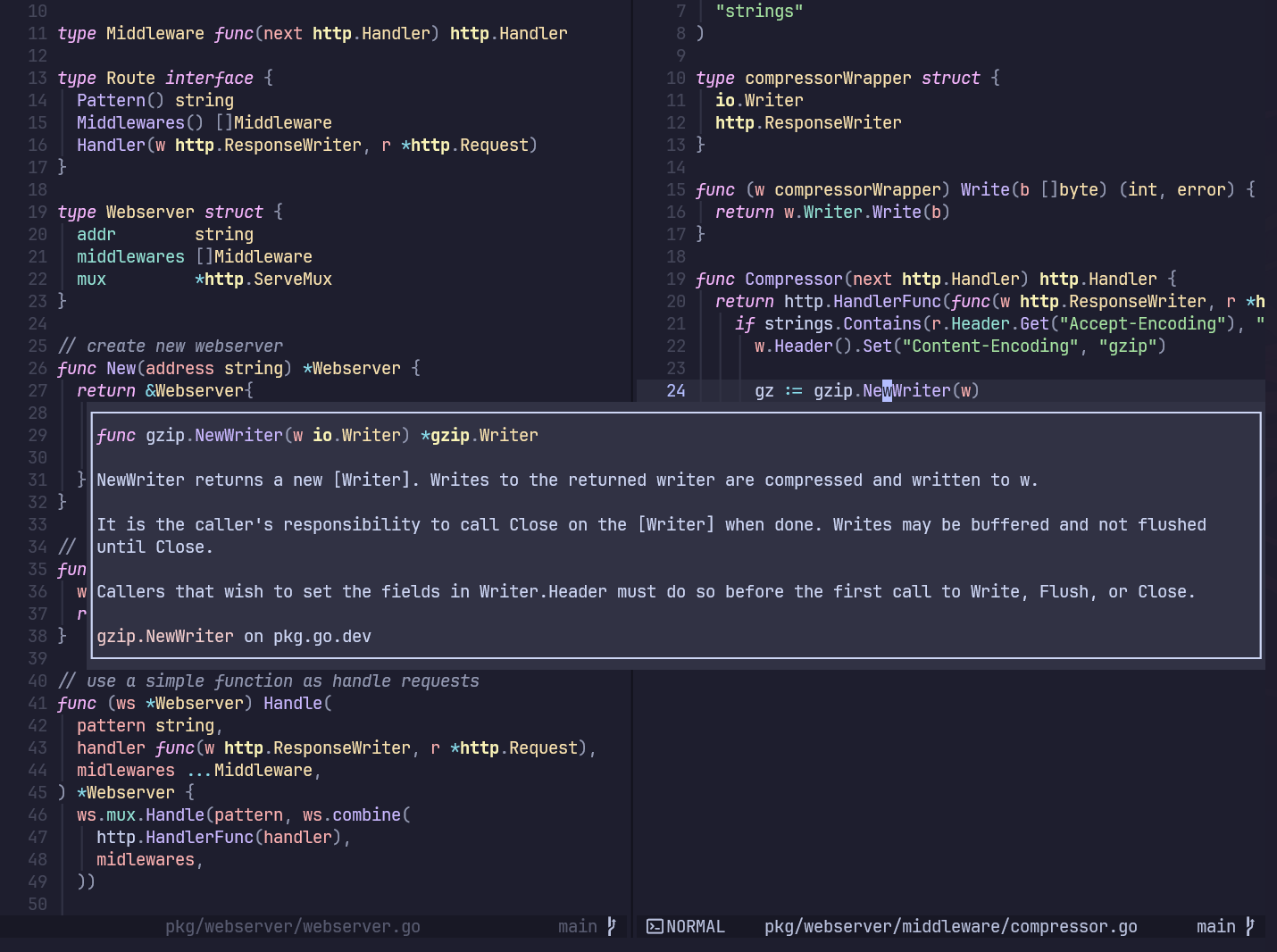Click the git branch icon in right statusline
The image size is (1277, 952).
click(x=1250, y=926)
